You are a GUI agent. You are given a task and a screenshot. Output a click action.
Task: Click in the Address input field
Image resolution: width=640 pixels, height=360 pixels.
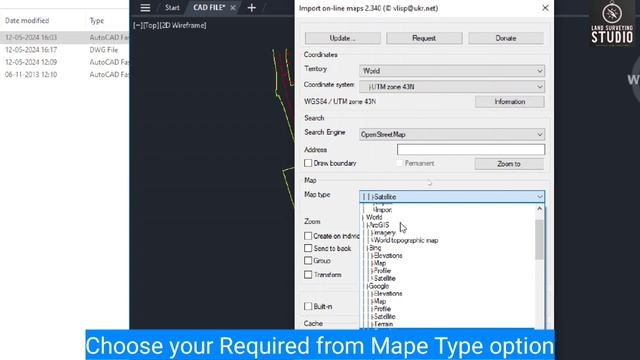[x=471, y=149]
